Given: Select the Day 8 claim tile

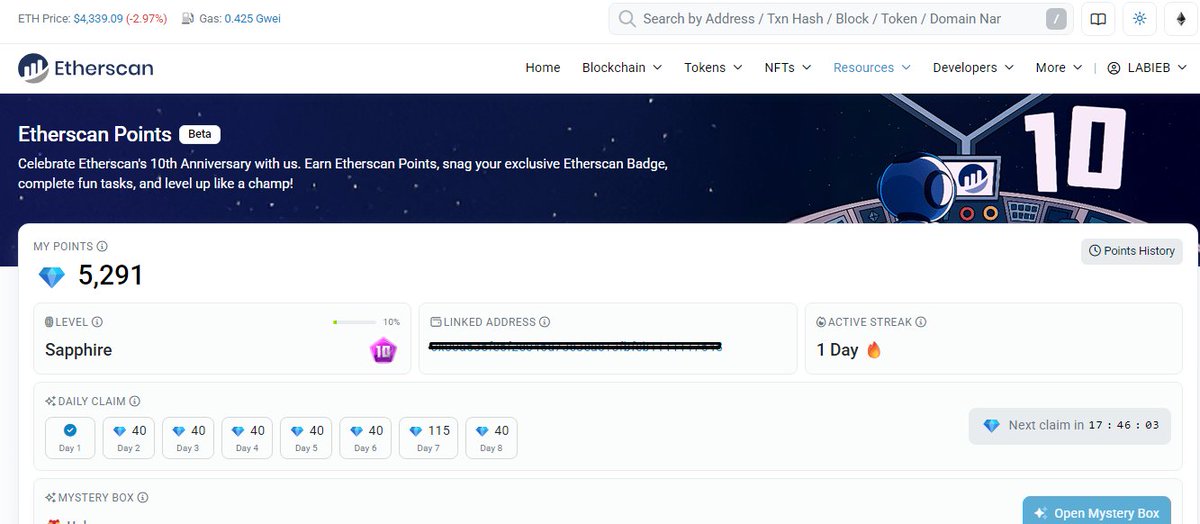Looking at the screenshot, I should (491, 437).
